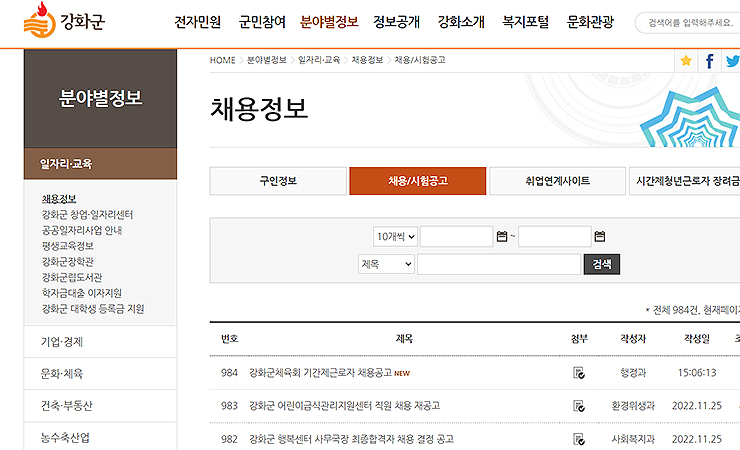Open 전자민원 top menu
This screenshot has width=740, height=450.
[198, 22]
